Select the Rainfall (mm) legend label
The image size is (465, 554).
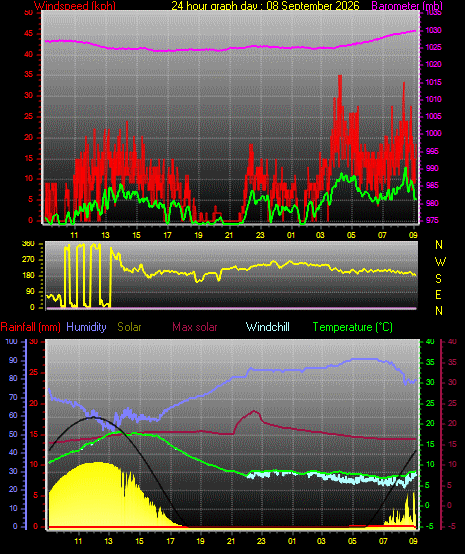(x=30, y=327)
